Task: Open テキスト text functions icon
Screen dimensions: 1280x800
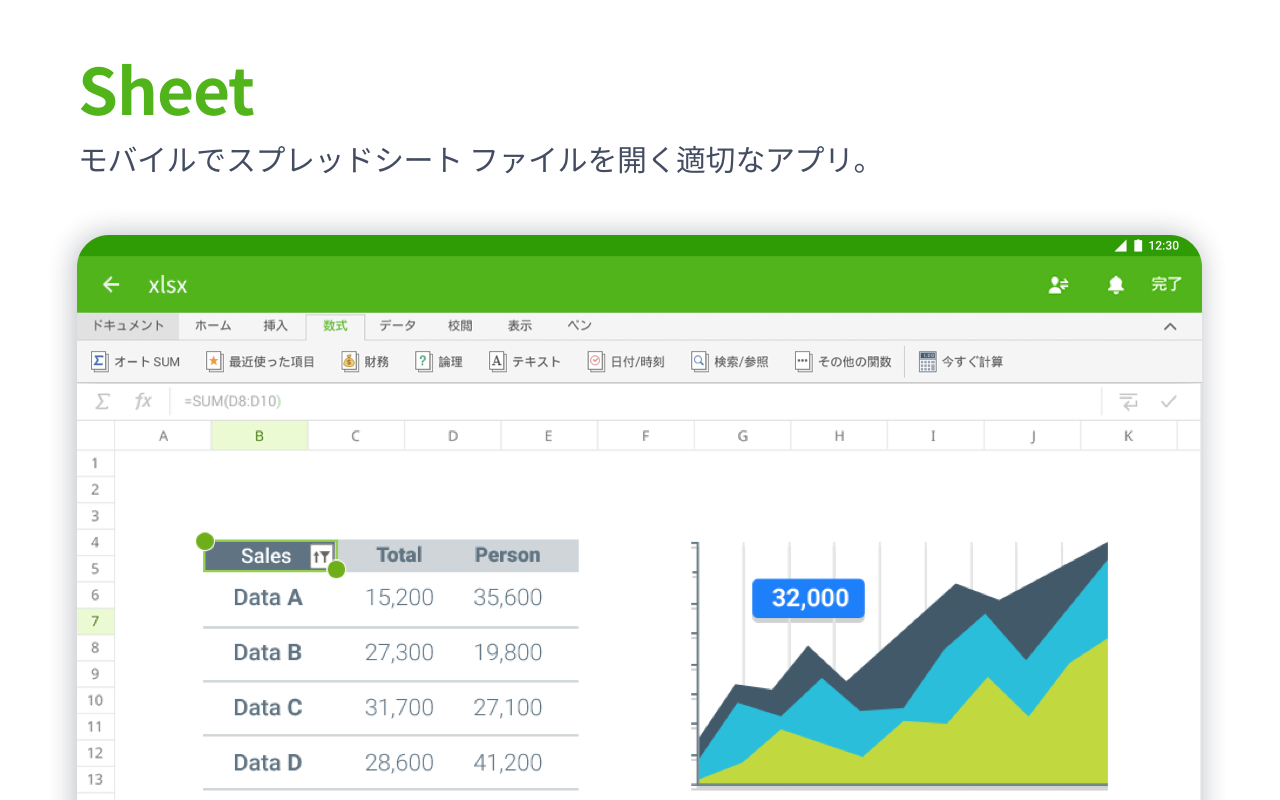Action: 497,361
